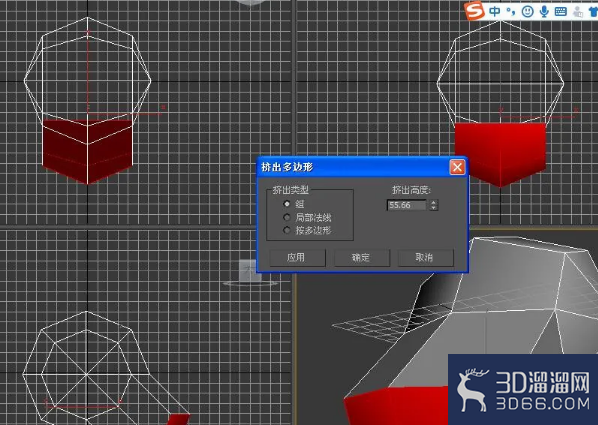Increase extrusion height with the up spinner arrow
598x425 pixels.
[433, 202]
